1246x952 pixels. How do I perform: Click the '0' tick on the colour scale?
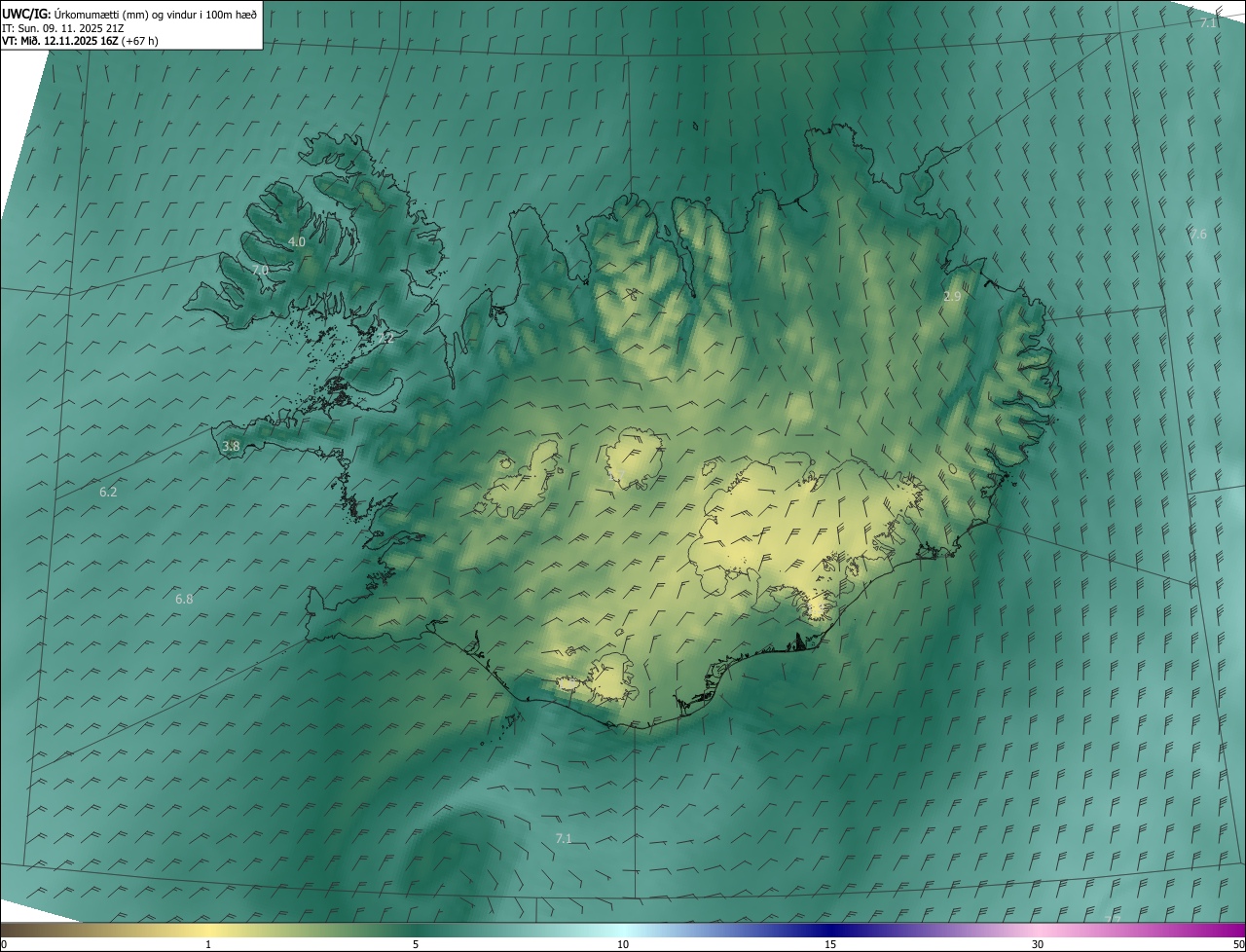tap(4, 944)
